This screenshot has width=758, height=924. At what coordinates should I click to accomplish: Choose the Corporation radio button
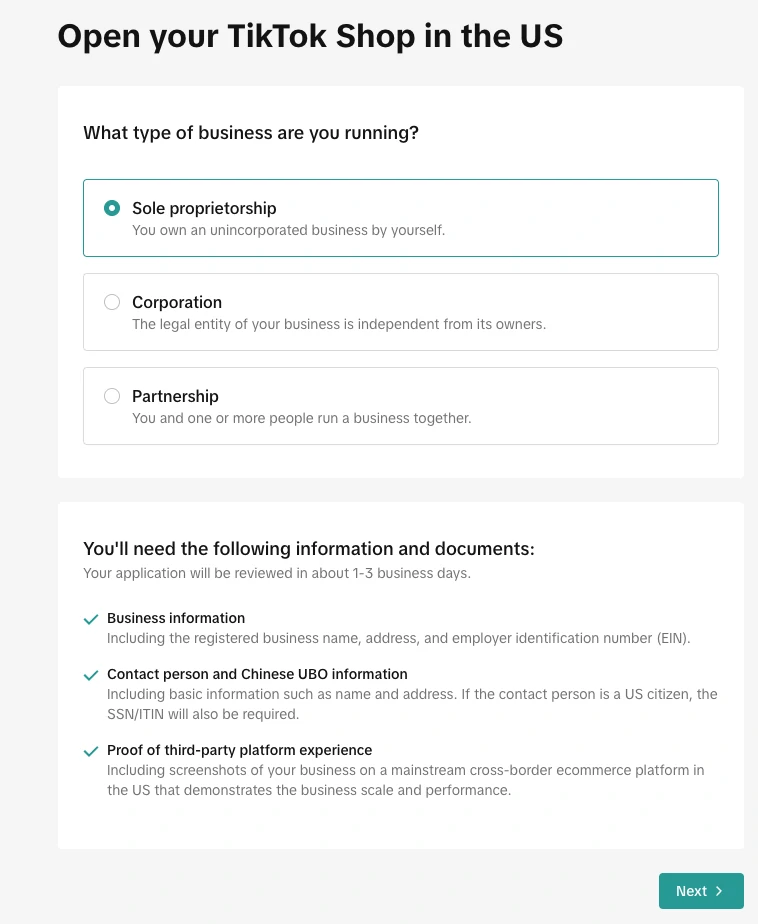[x=112, y=302]
